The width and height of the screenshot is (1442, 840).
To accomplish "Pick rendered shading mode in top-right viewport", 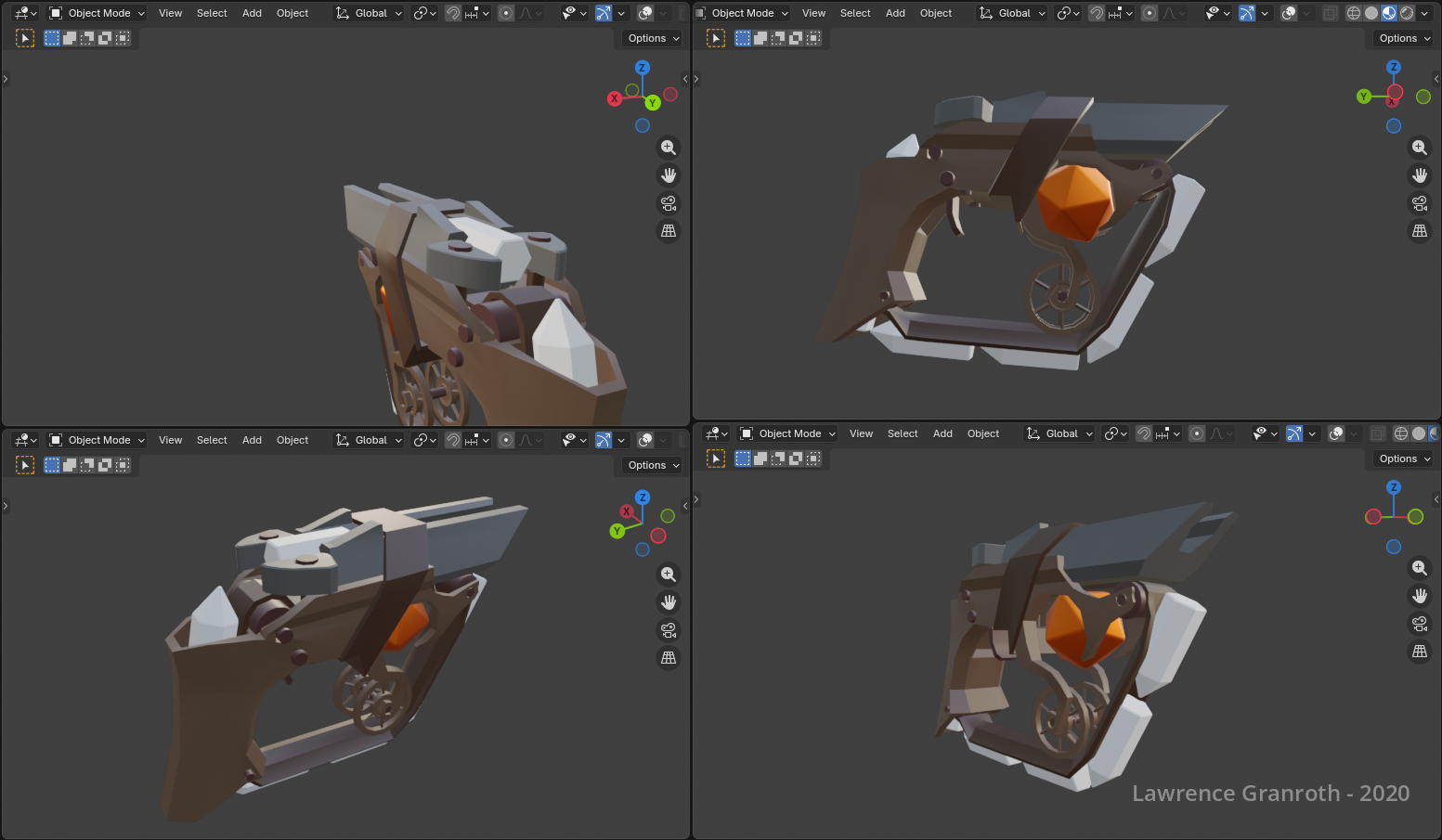I will [x=1407, y=13].
